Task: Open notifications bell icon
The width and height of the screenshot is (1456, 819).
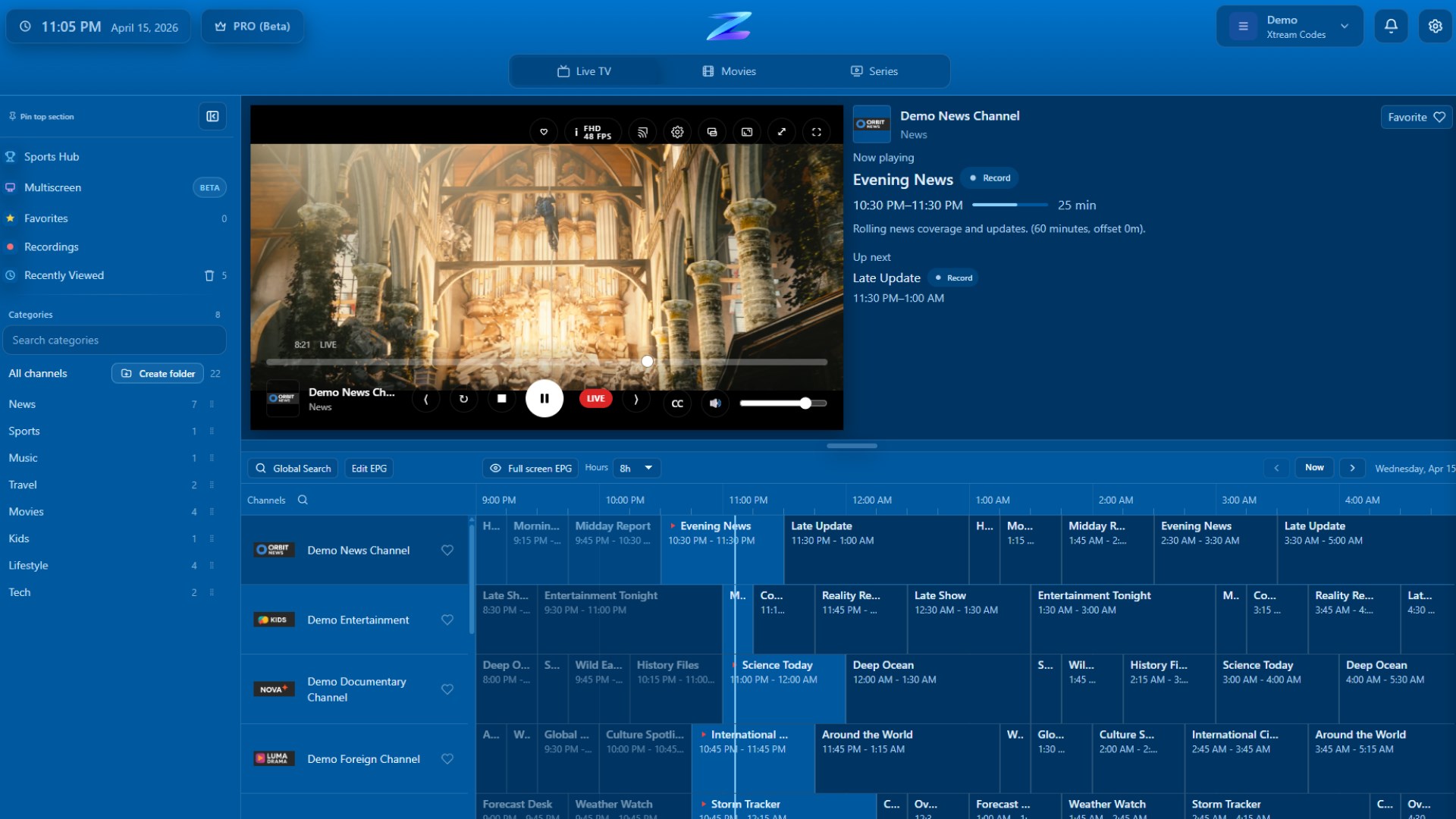Action: point(1392,26)
